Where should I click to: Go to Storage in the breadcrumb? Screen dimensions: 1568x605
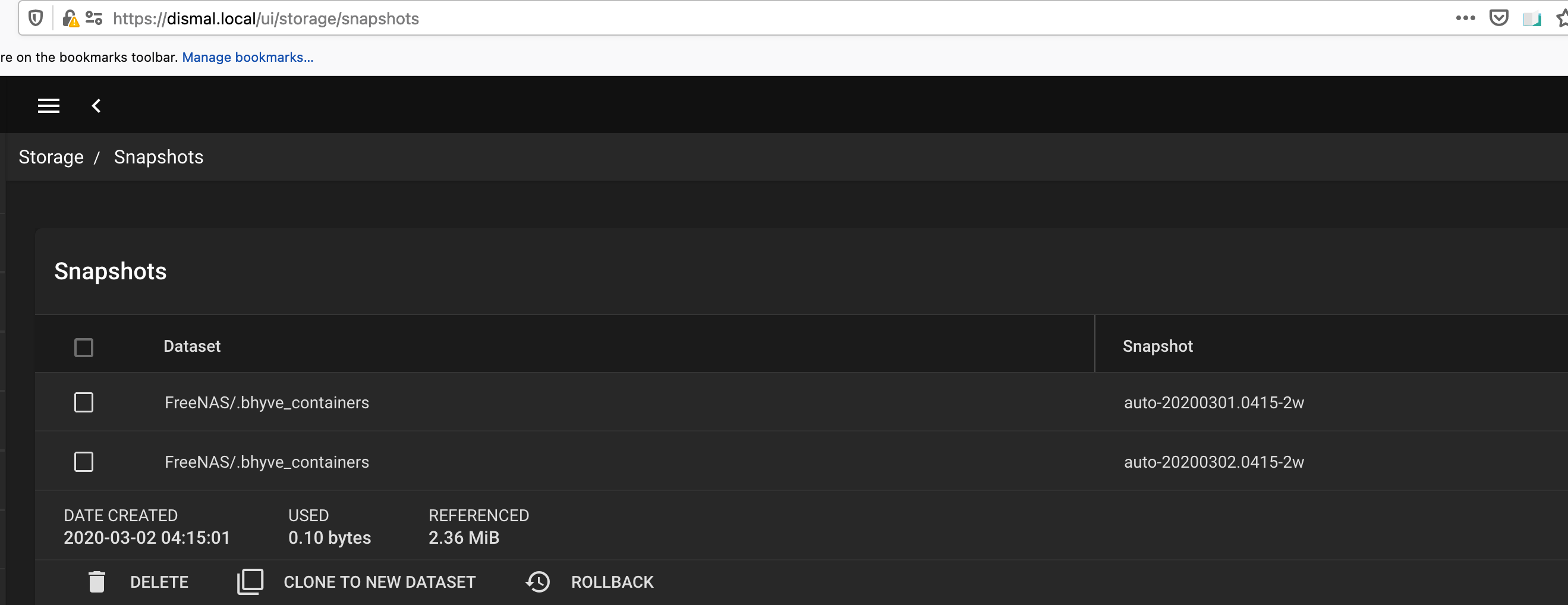[x=51, y=157]
